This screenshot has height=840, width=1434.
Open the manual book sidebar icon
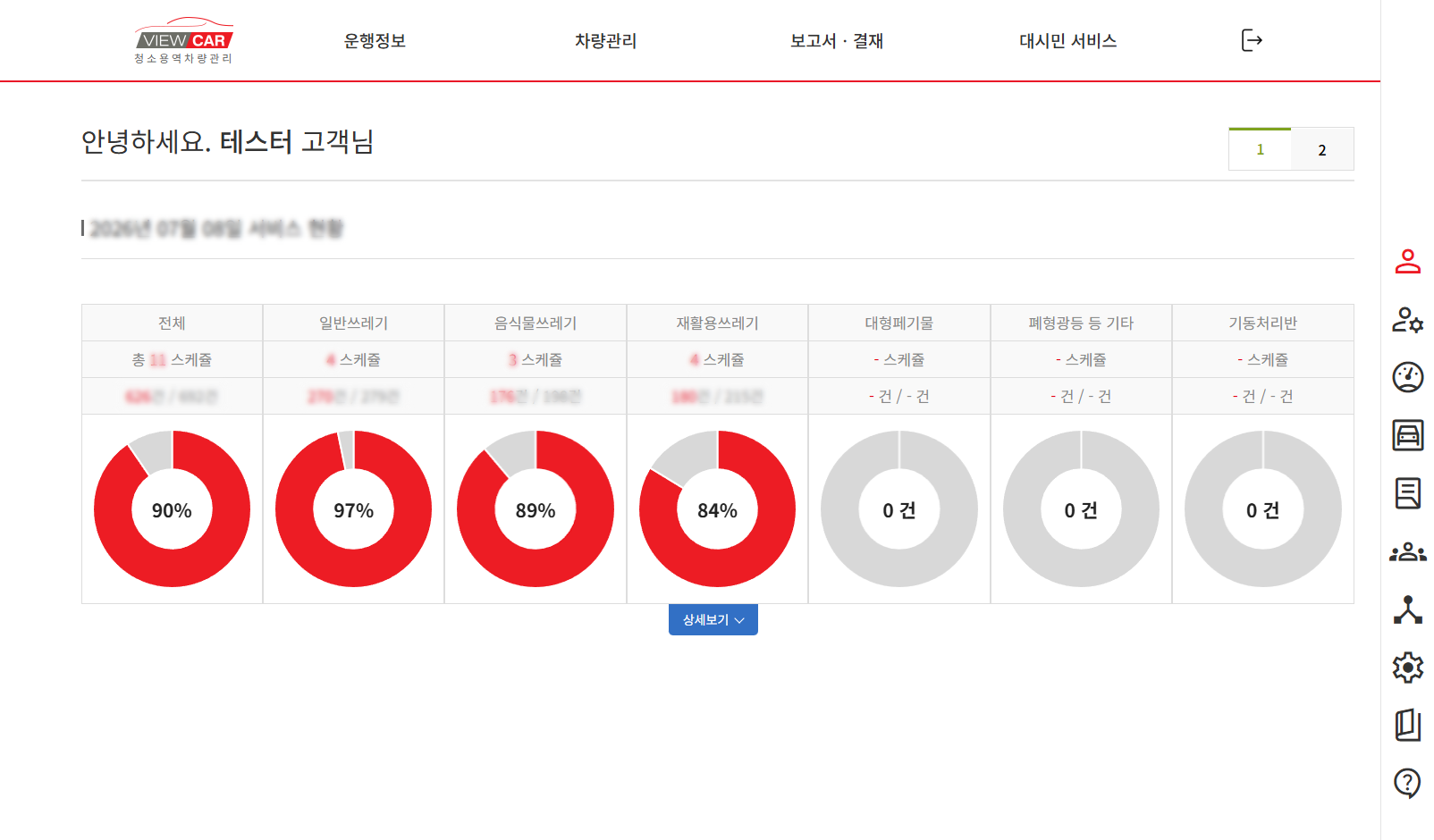[1408, 725]
